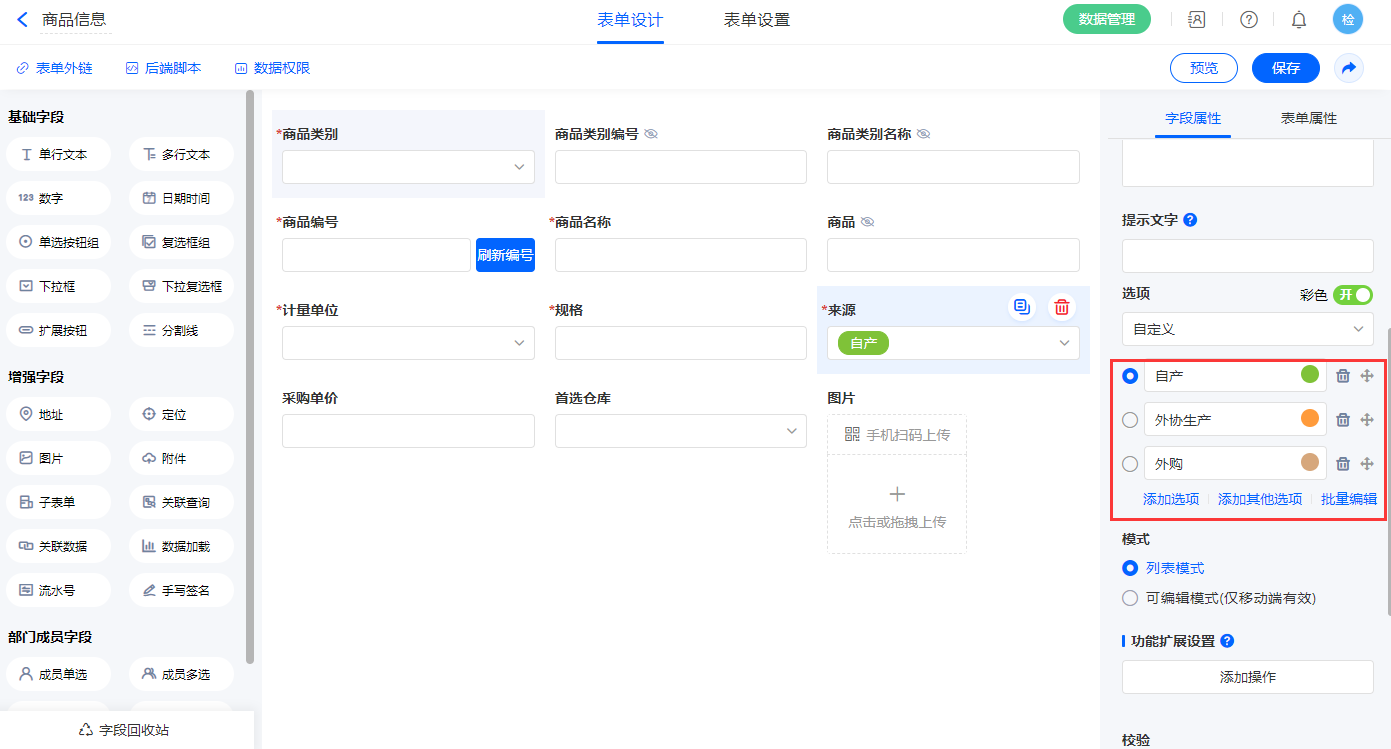
Task: Click the red delete icon on 来源 field
Action: tap(1062, 307)
